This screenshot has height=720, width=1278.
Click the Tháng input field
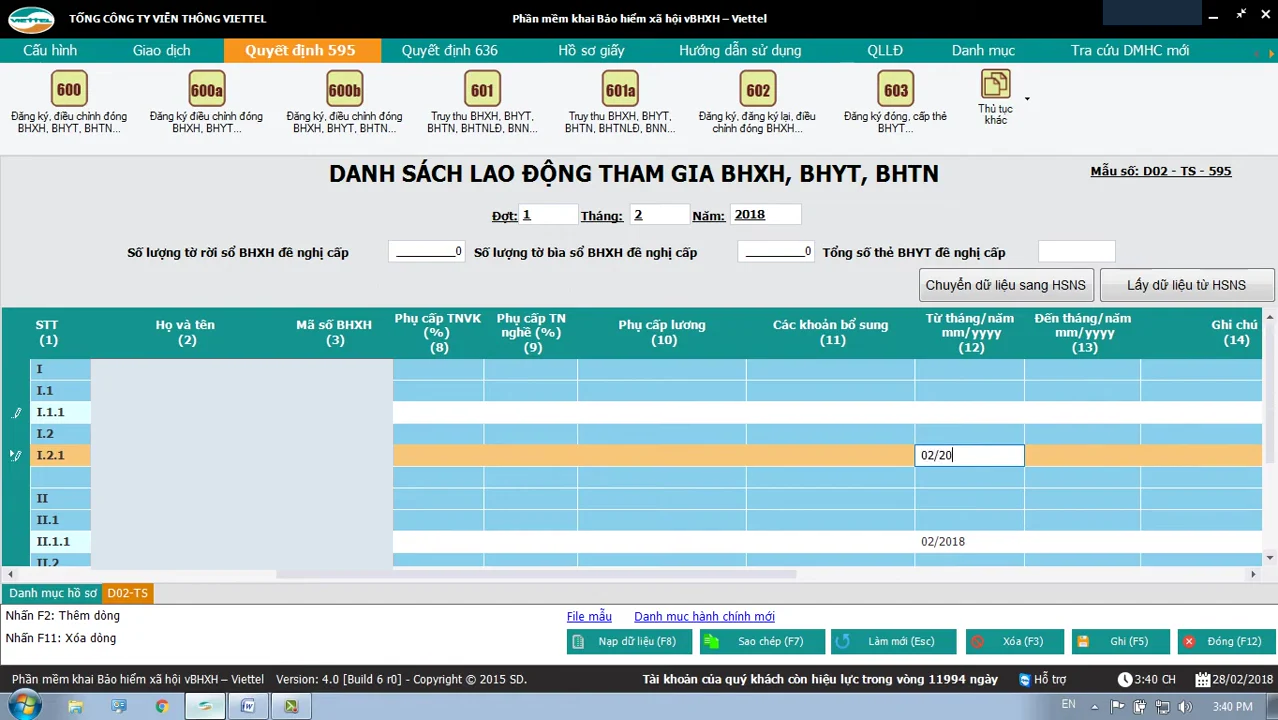(x=660, y=214)
